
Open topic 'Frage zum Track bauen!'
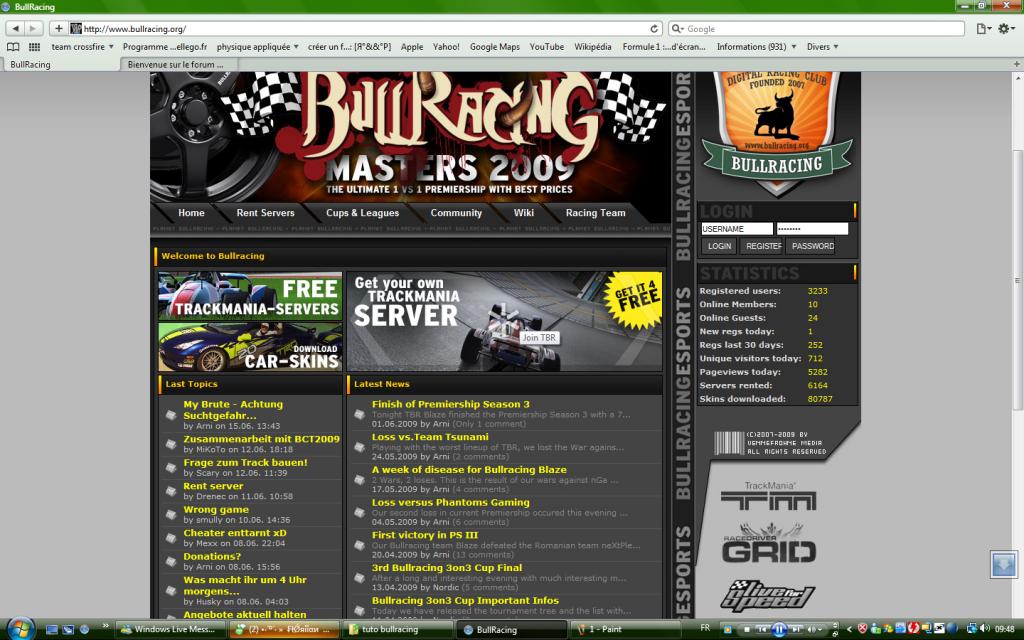tap(245, 462)
